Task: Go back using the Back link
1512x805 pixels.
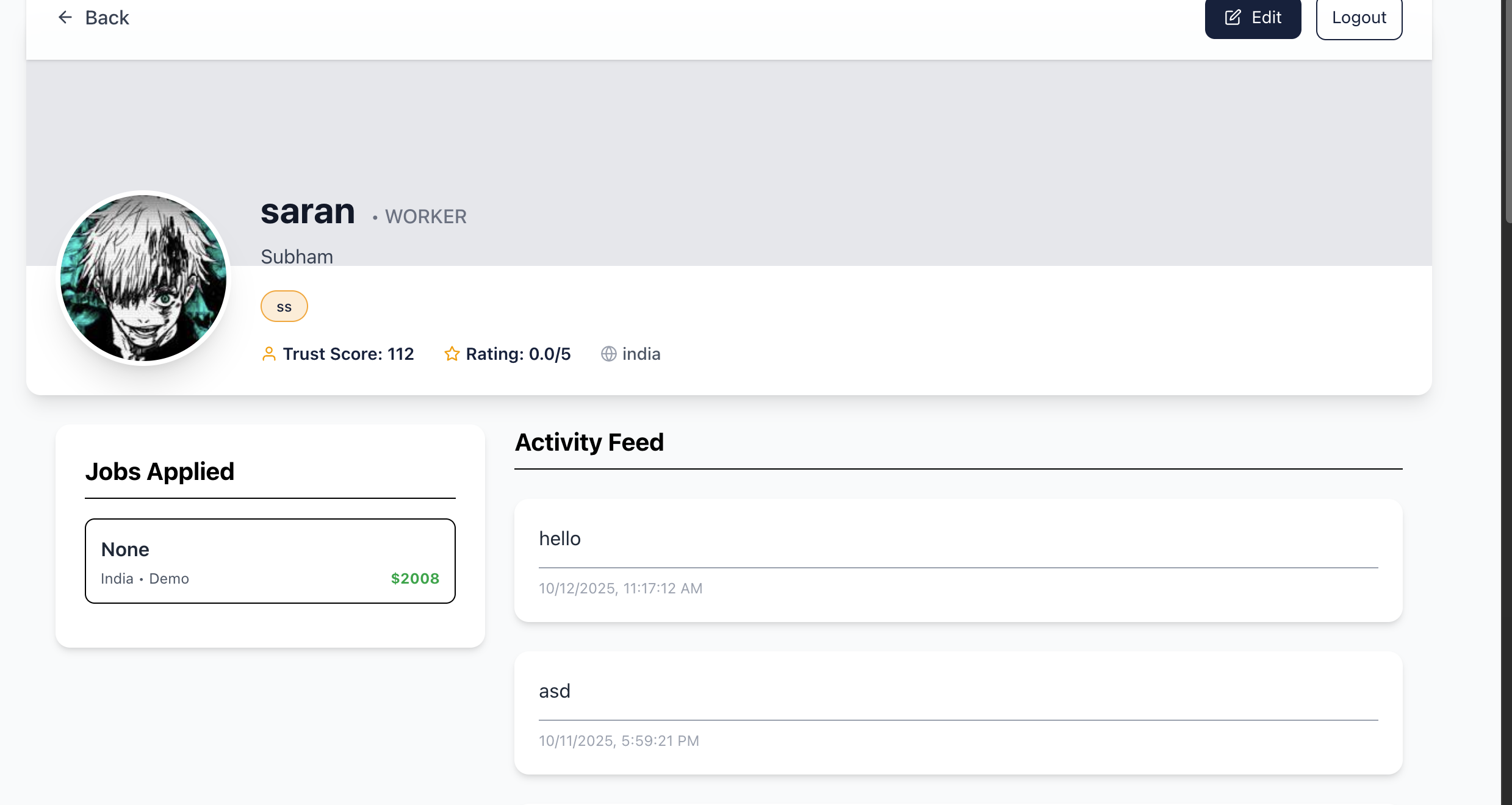Action: tap(107, 18)
